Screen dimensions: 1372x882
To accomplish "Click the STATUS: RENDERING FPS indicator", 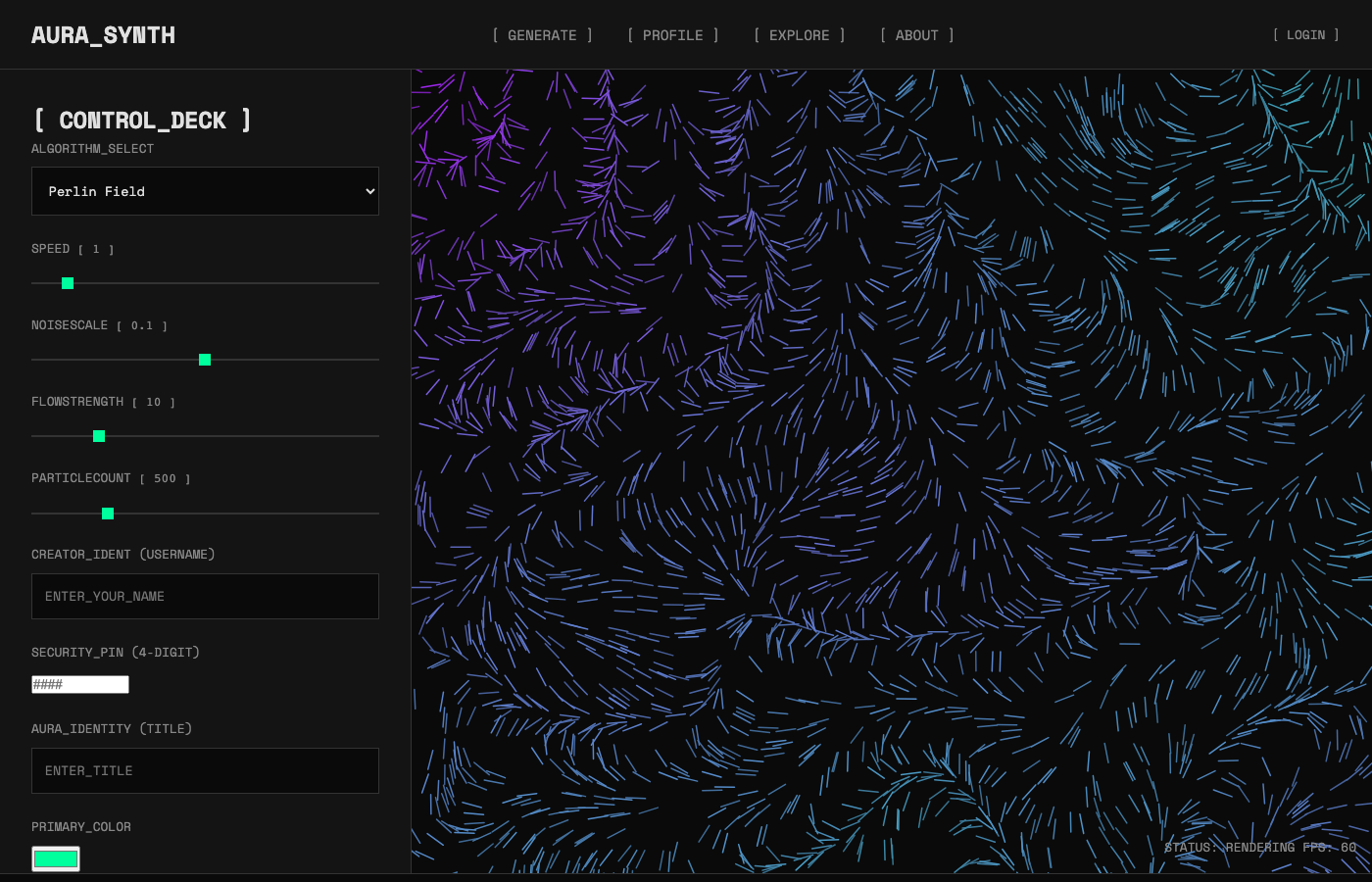I will [x=1259, y=847].
